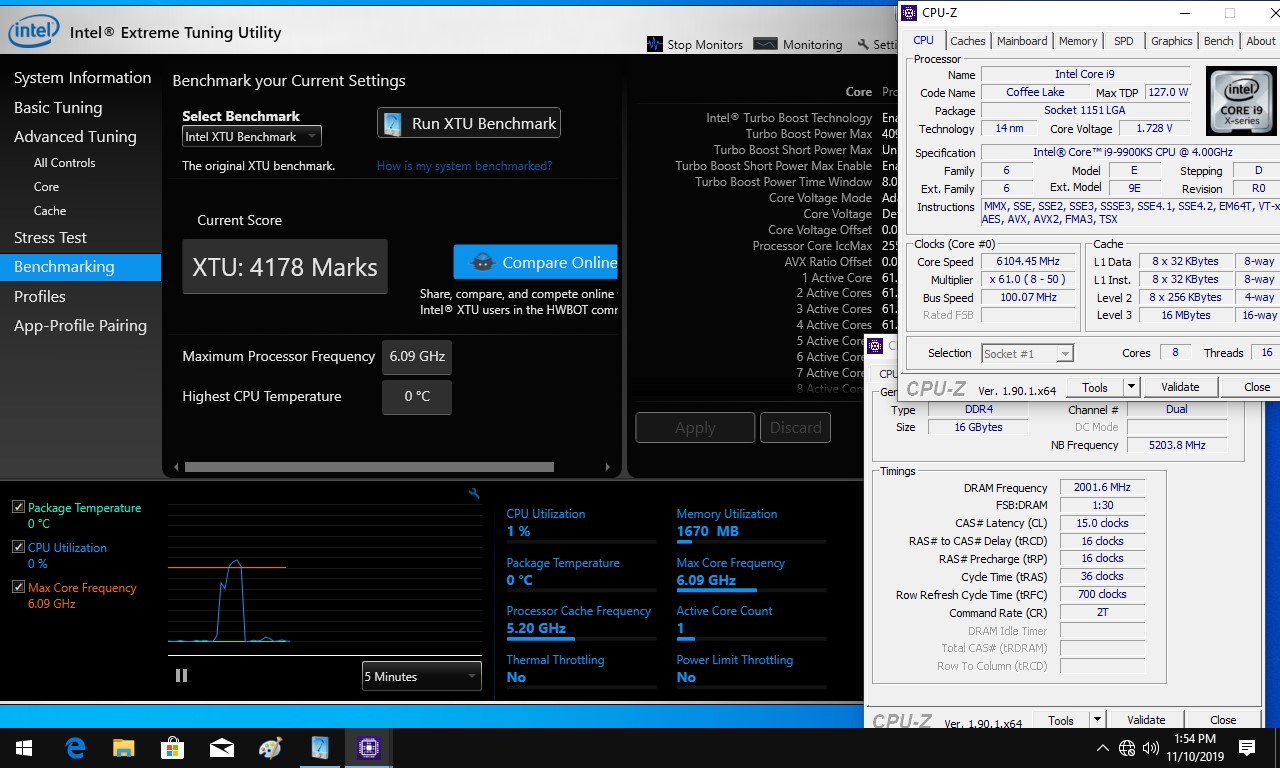Switch to CPU-Z About tab
1280x768 pixels.
click(x=1260, y=41)
